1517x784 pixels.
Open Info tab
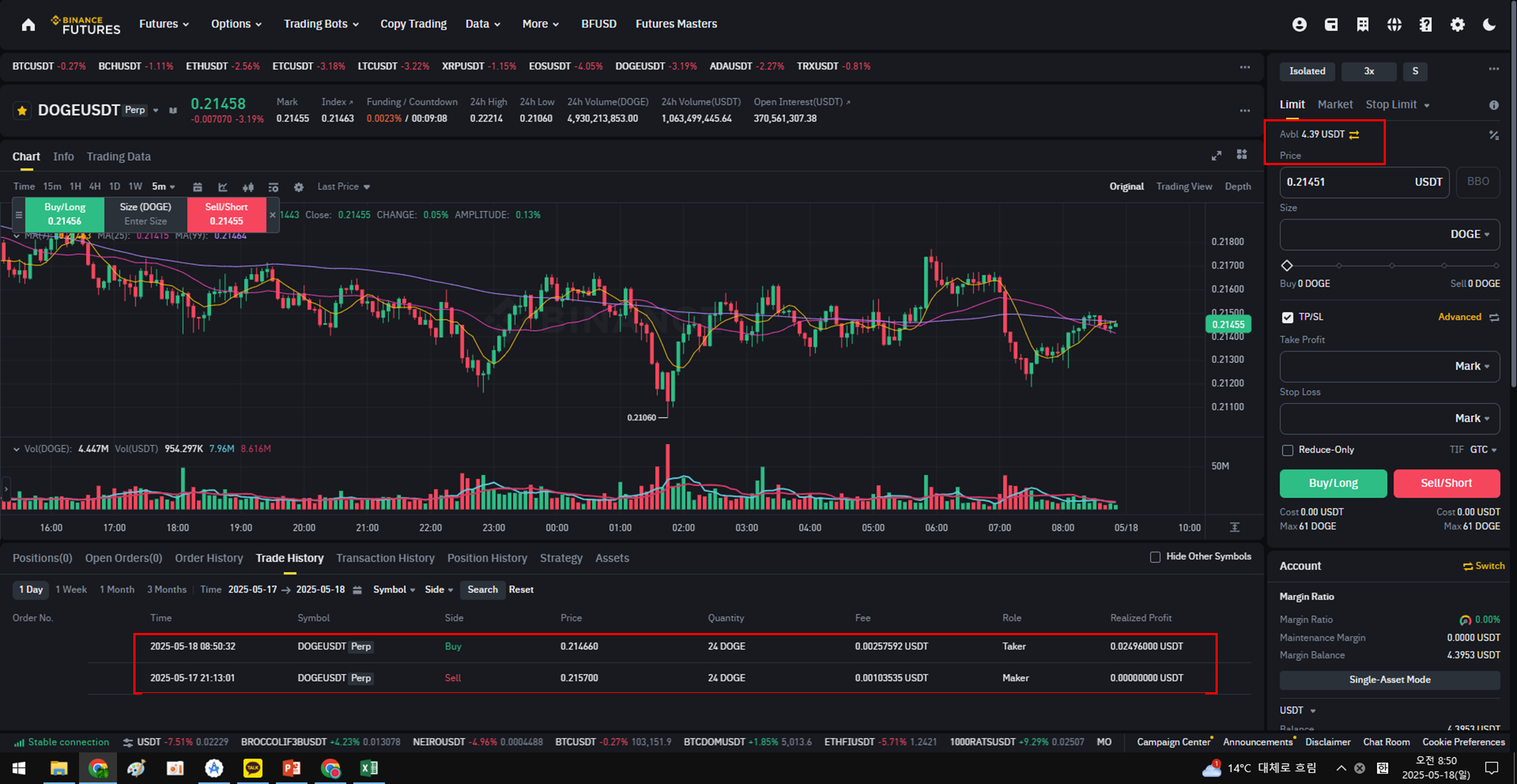pyautogui.click(x=63, y=156)
